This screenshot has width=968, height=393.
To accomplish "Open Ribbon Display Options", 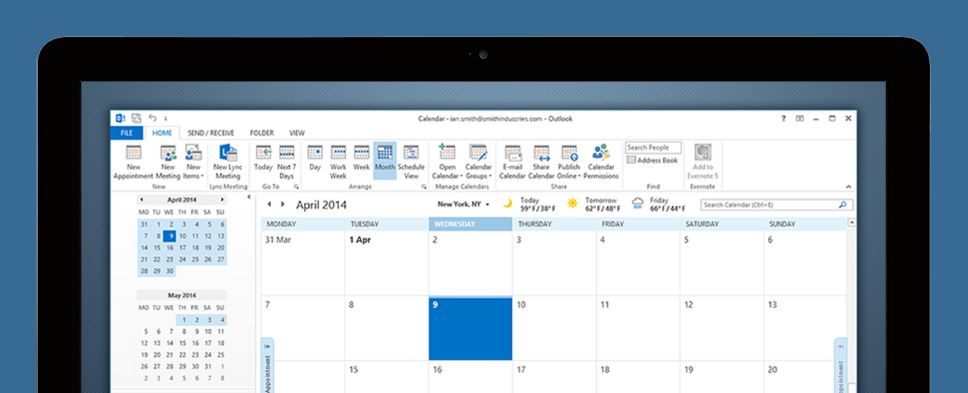I will click(800, 118).
